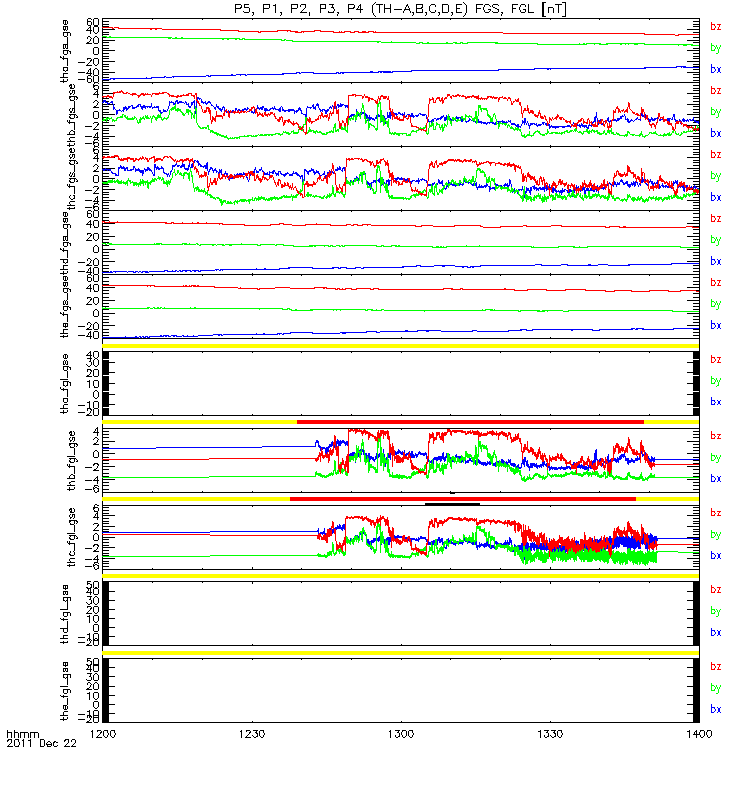The image size is (750, 800).
Task: Click the the_fgl_gse y-axis title
Action: coord(65,691)
